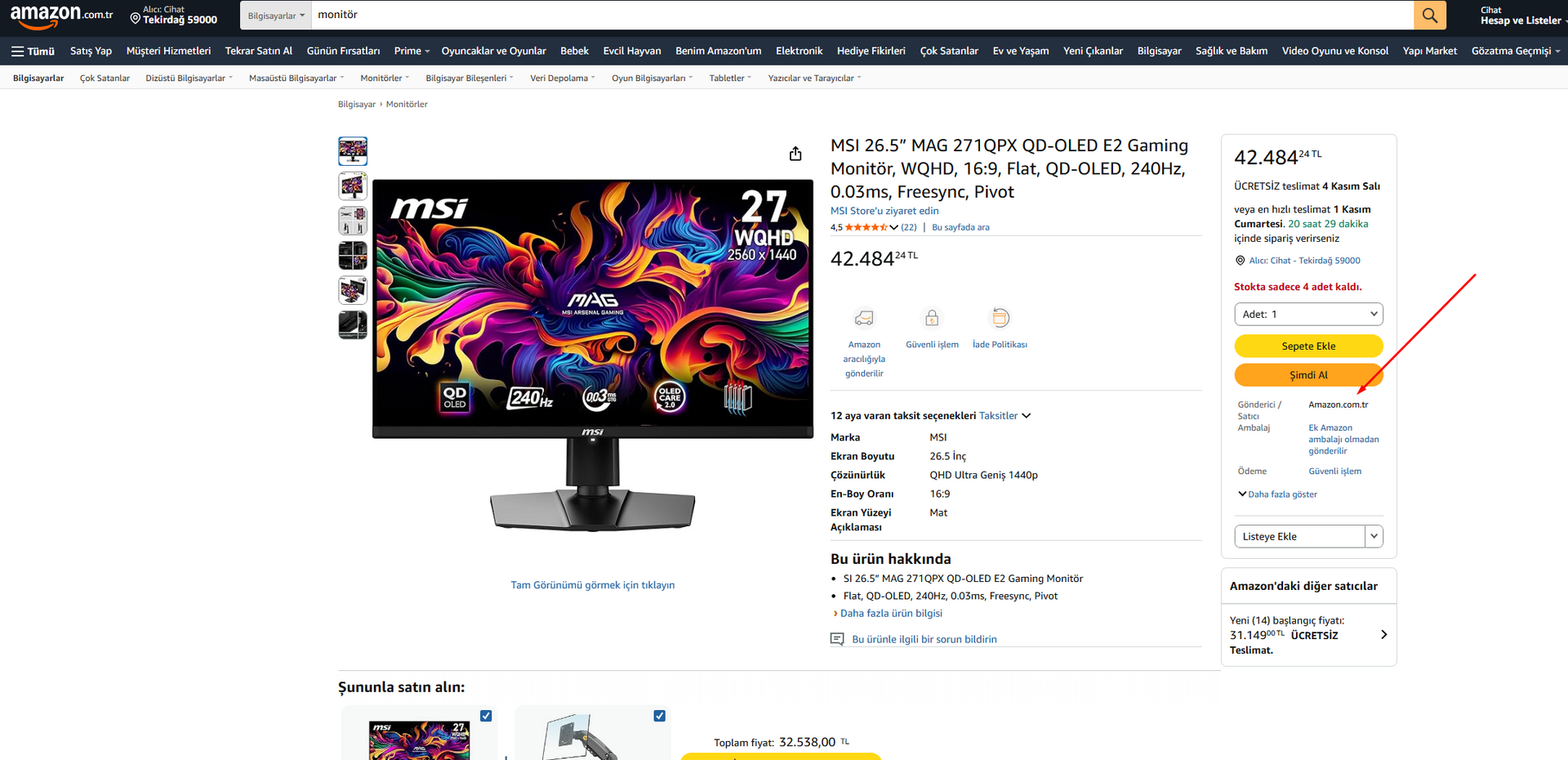This screenshot has height=760, width=1568.
Task: Select the sixth product thumbnail
Action: 353,325
